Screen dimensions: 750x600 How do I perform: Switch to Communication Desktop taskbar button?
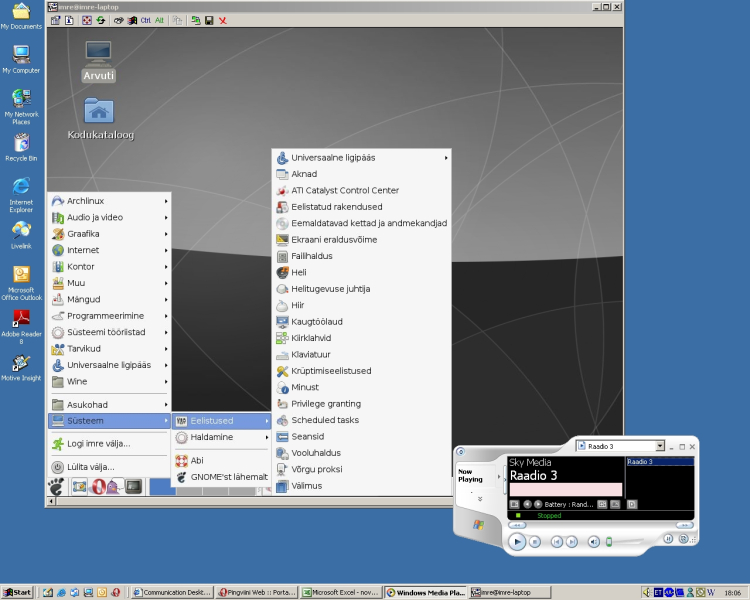point(172,592)
